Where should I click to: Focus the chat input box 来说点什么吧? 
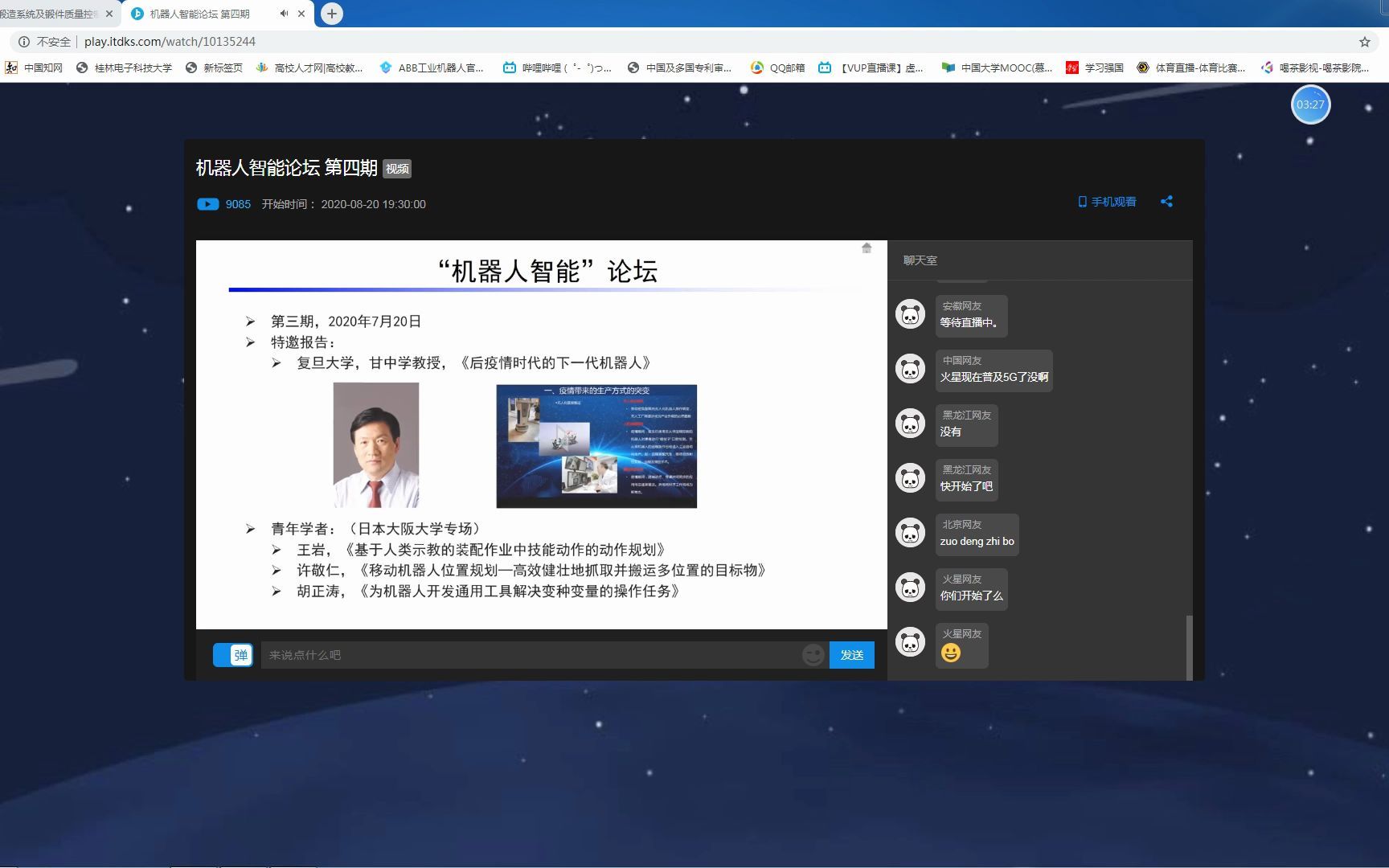[531, 655]
